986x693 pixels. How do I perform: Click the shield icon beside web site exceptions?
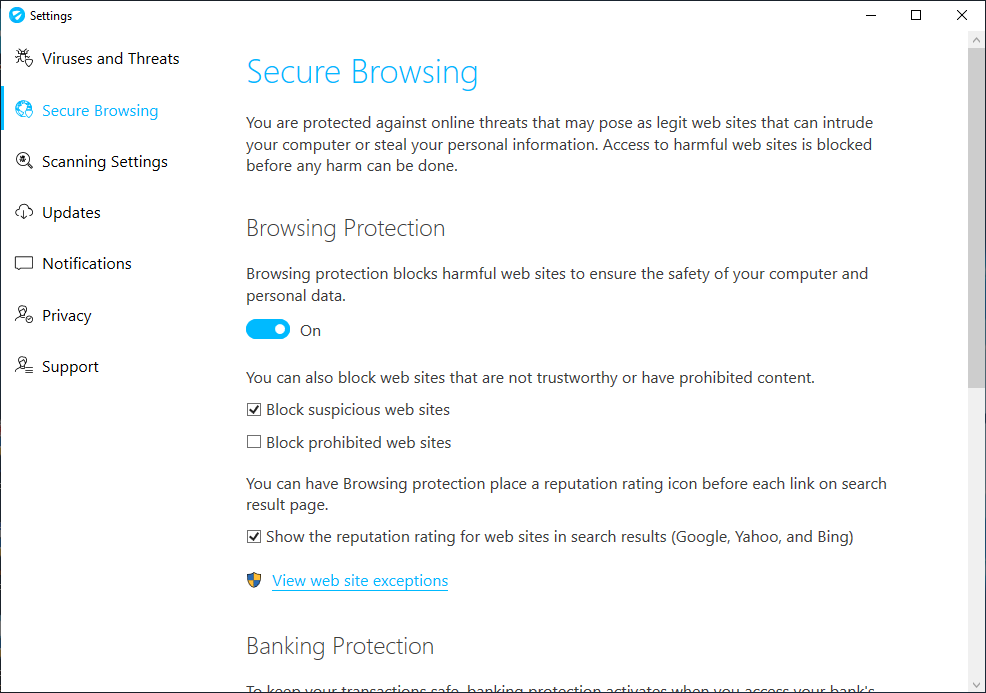click(255, 581)
